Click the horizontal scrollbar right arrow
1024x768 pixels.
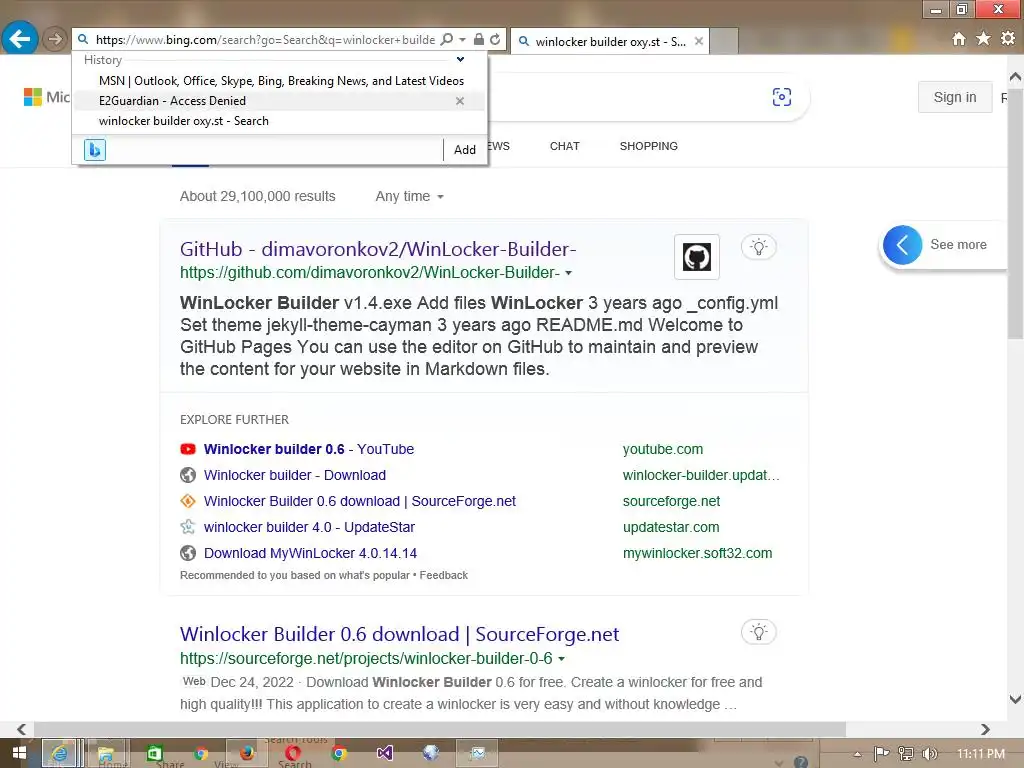pos(985,729)
